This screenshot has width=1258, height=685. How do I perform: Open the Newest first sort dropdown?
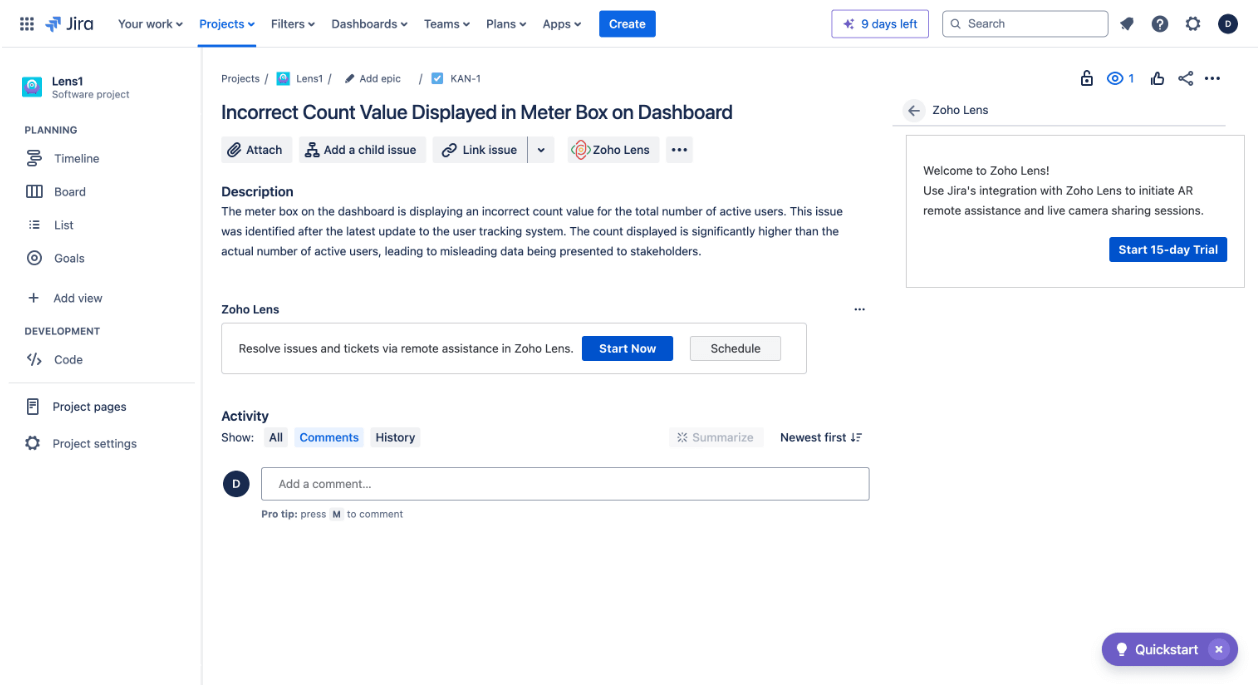(820, 437)
